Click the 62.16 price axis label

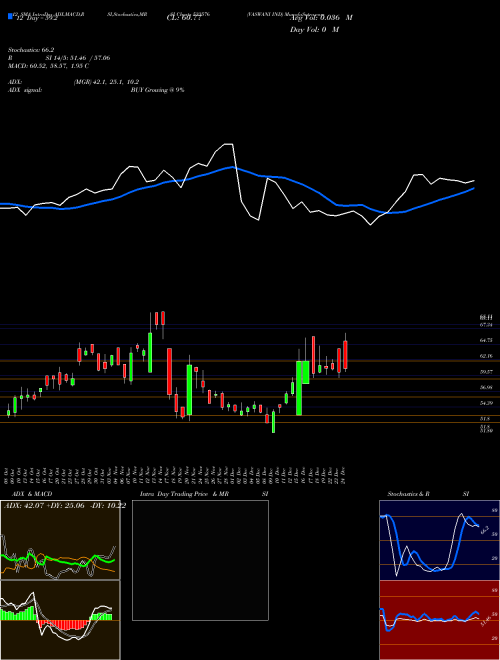486,356
